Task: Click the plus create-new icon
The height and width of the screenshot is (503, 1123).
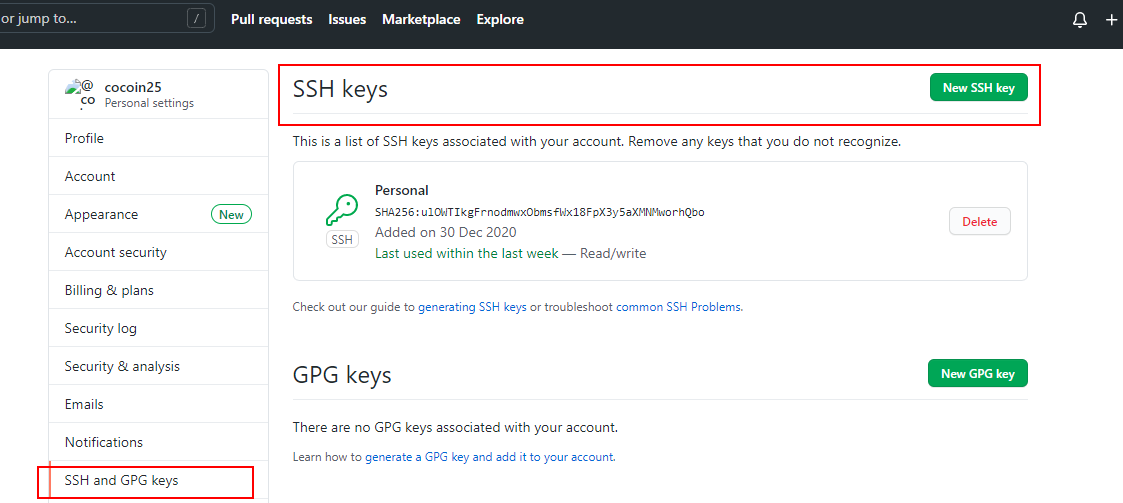Action: pos(1112,20)
